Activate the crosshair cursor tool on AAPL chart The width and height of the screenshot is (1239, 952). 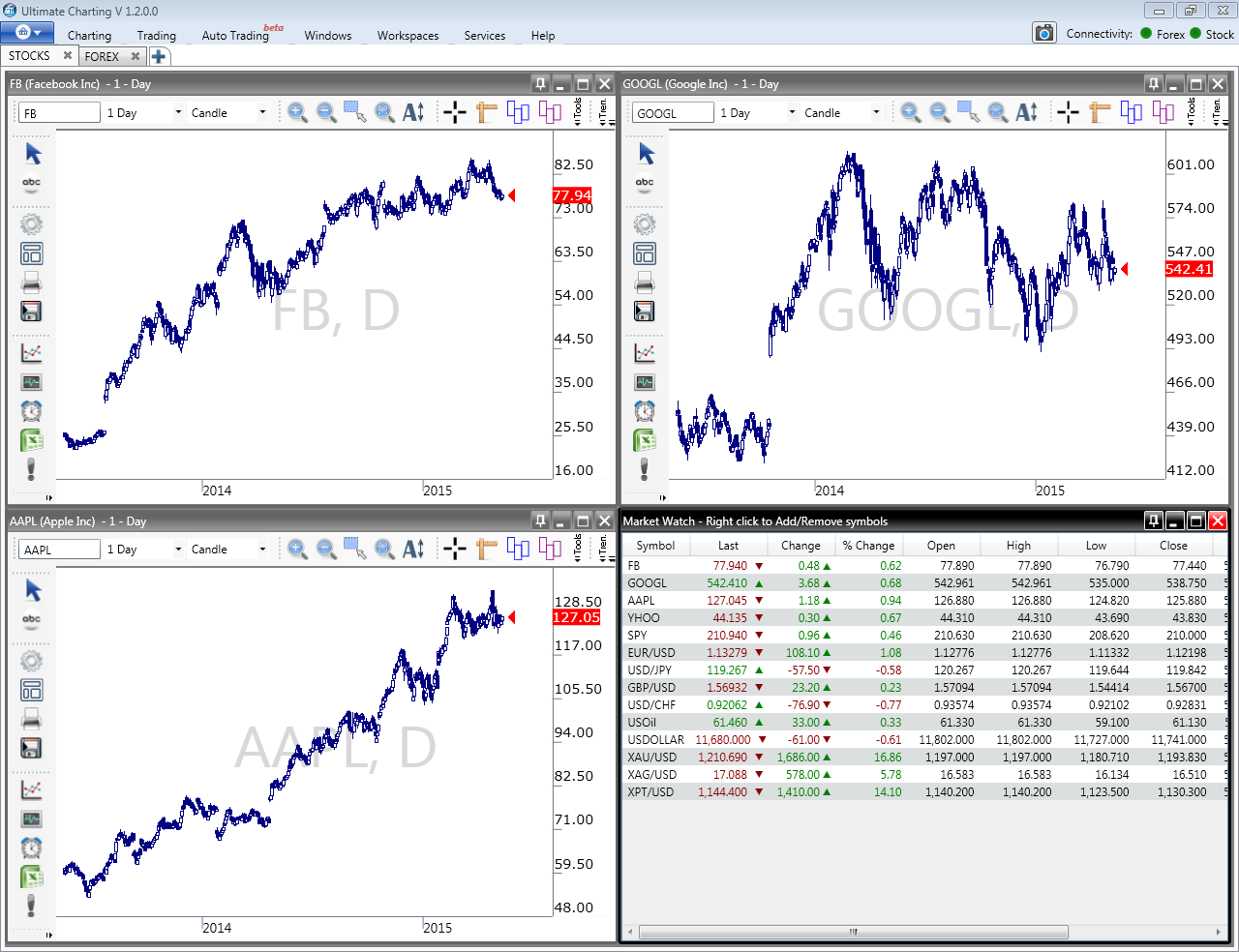point(454,549)
